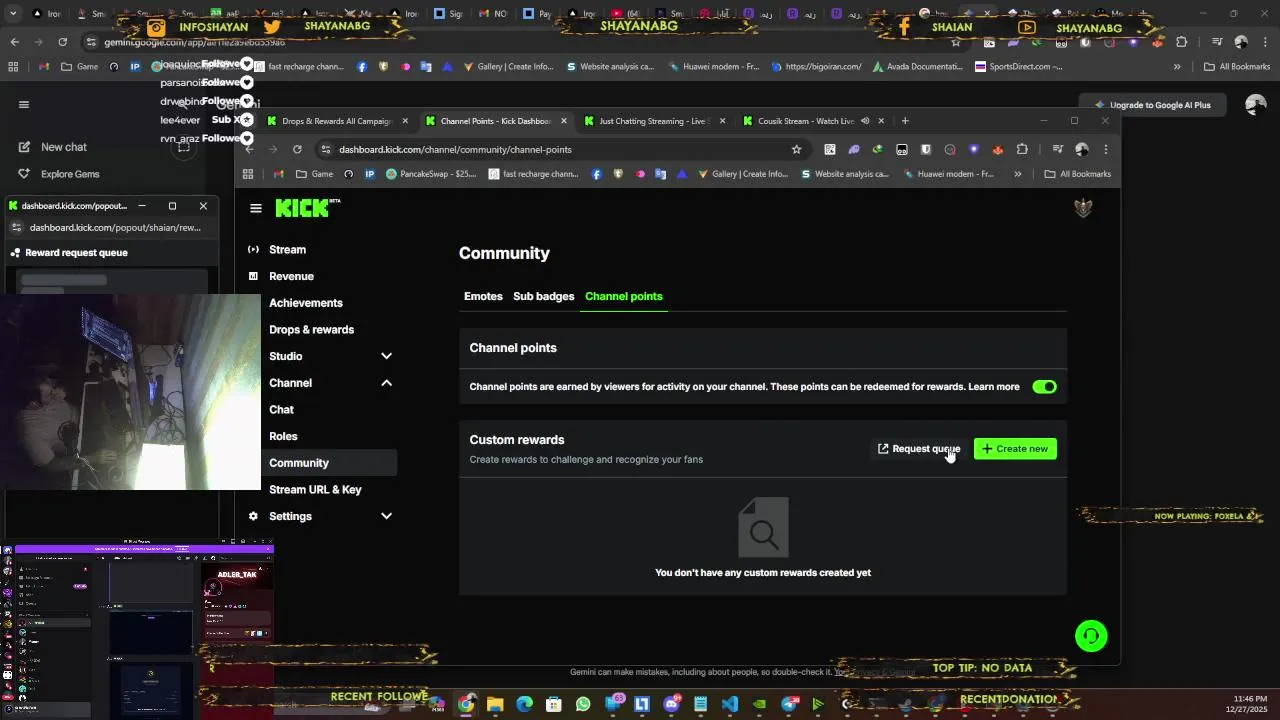Open Visual Studio Code from the taskbar
1280x720 pixels.
pos(730,704)
